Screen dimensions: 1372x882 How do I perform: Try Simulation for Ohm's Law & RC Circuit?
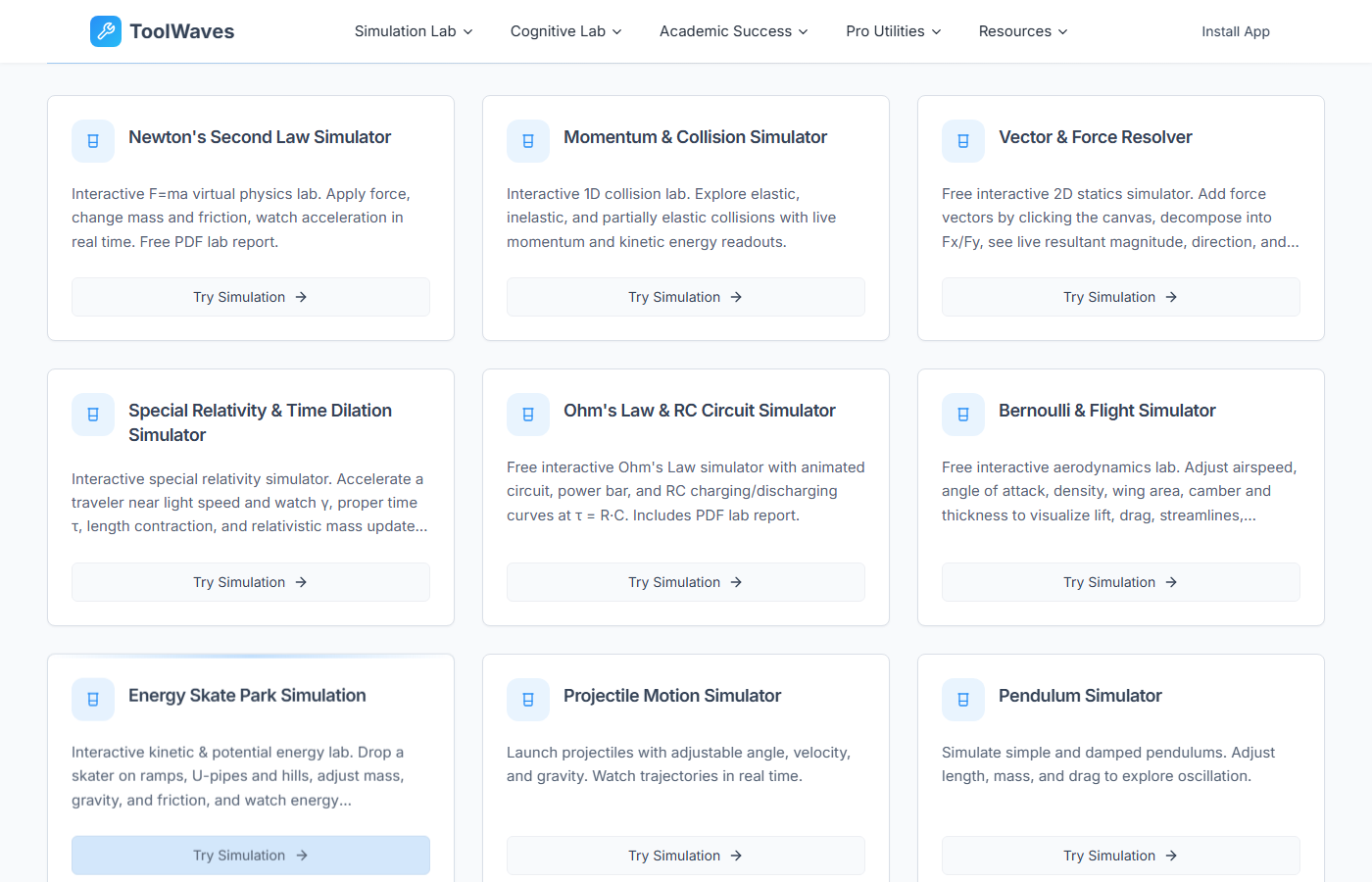pos(686,582)
